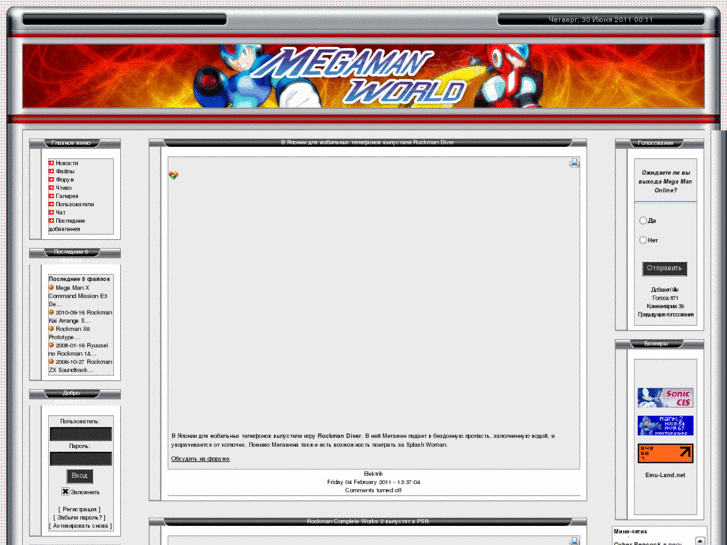Select the Нет poll radio button
This screenshot has width=727, height=545.
[643, 240]
